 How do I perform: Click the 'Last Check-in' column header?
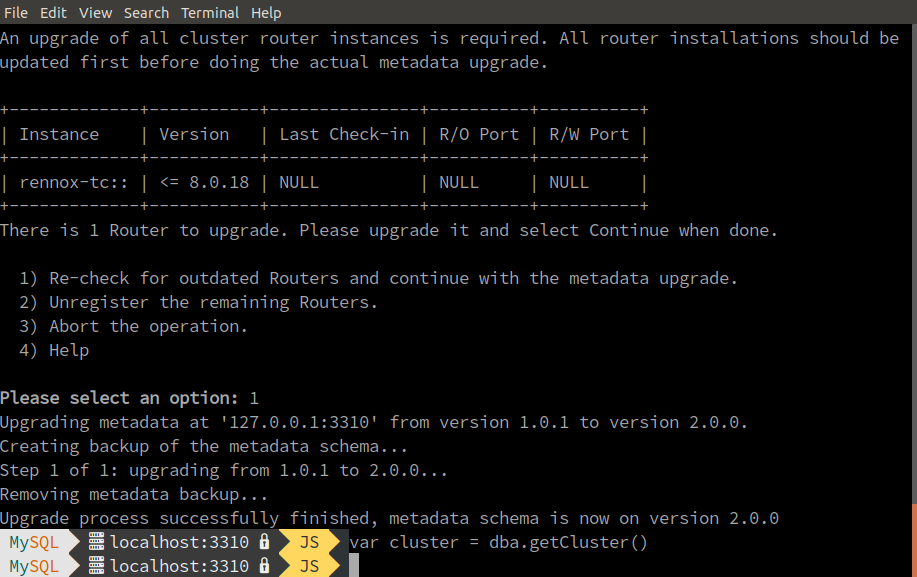(344, 134)
